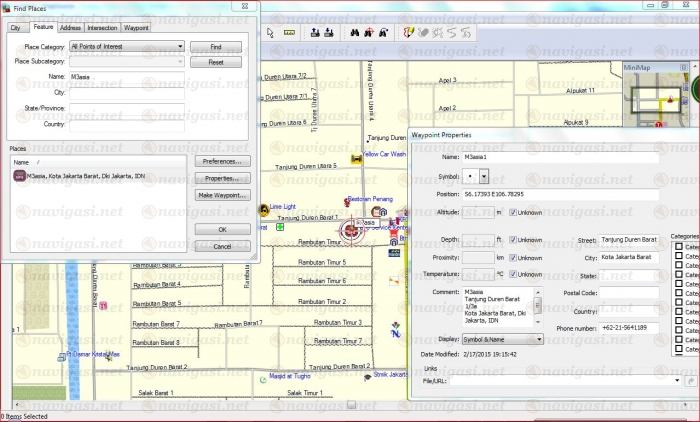Switch to the Intersection tab

click(x=102, y=28)
